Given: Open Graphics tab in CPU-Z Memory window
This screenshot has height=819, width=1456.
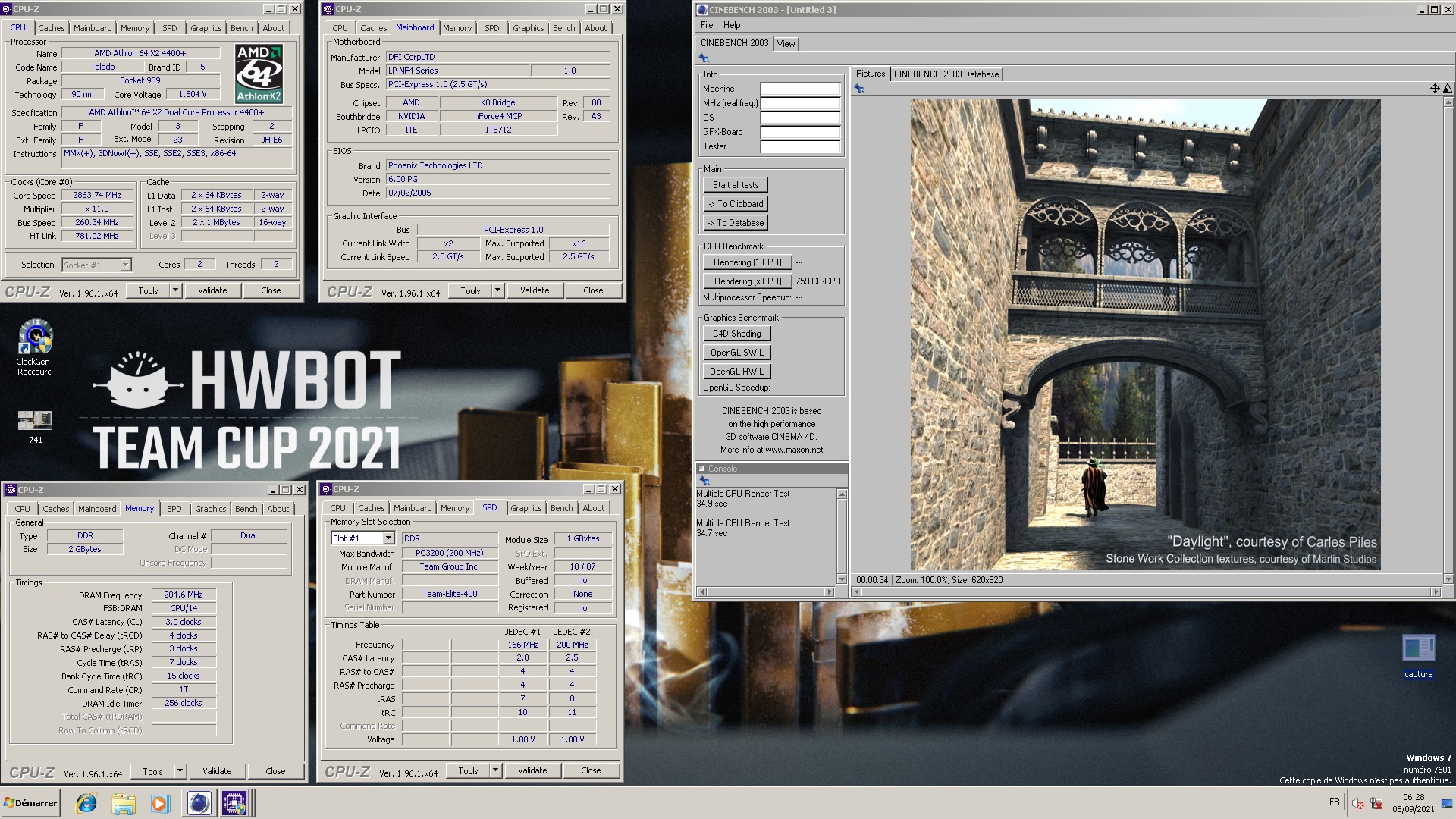Looking at the screenshot, I should click(x=210, y=509).
